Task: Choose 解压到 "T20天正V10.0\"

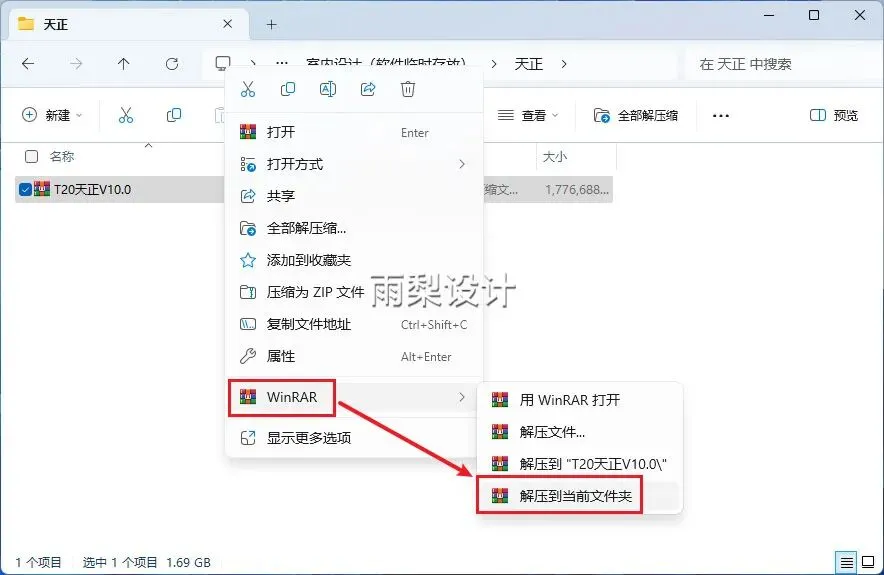Action: pos(580,464)
